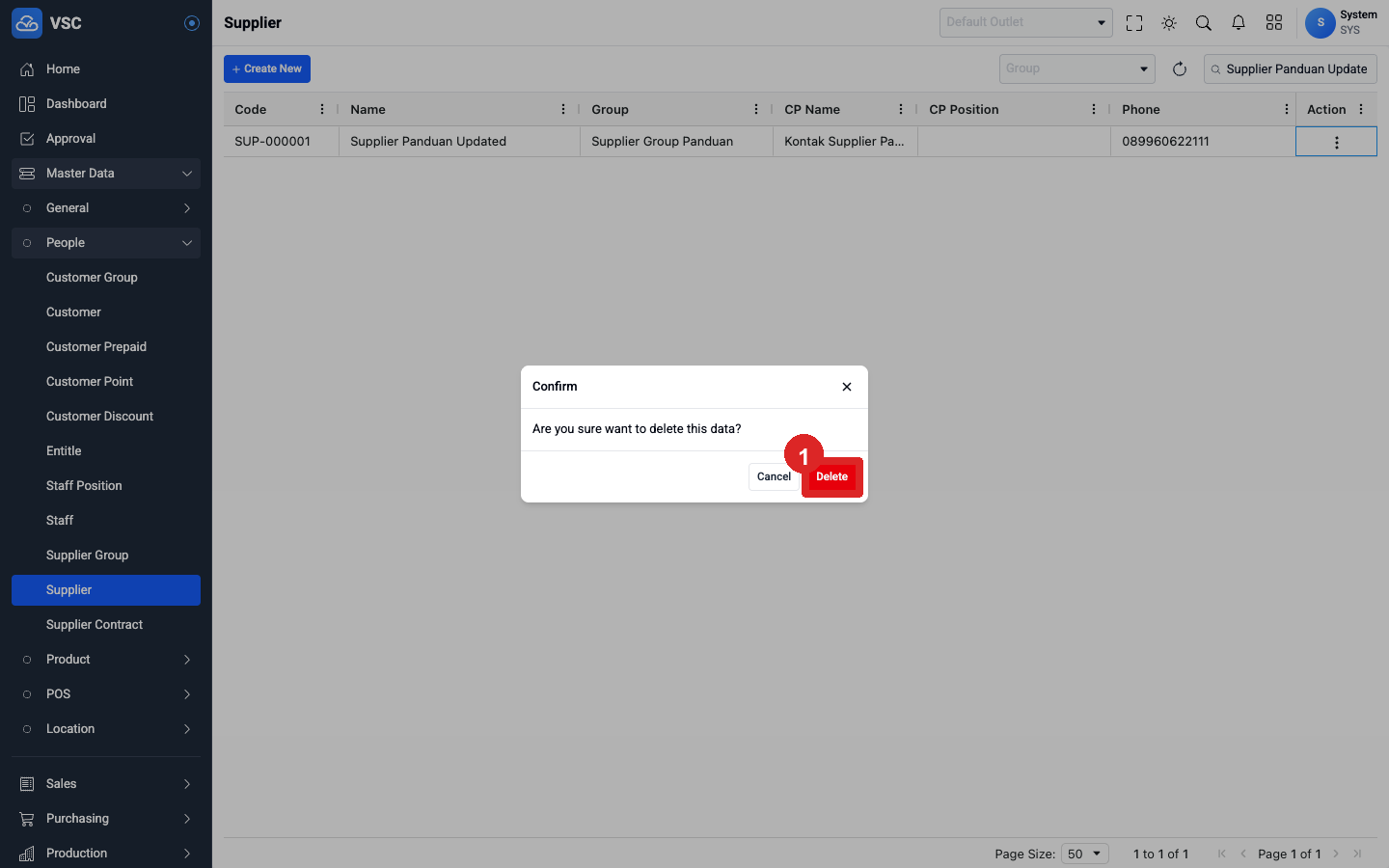Open the Group column menu icon
Image resolution: width=1389 pixels, height=868 pixels.
coord(756,109)
